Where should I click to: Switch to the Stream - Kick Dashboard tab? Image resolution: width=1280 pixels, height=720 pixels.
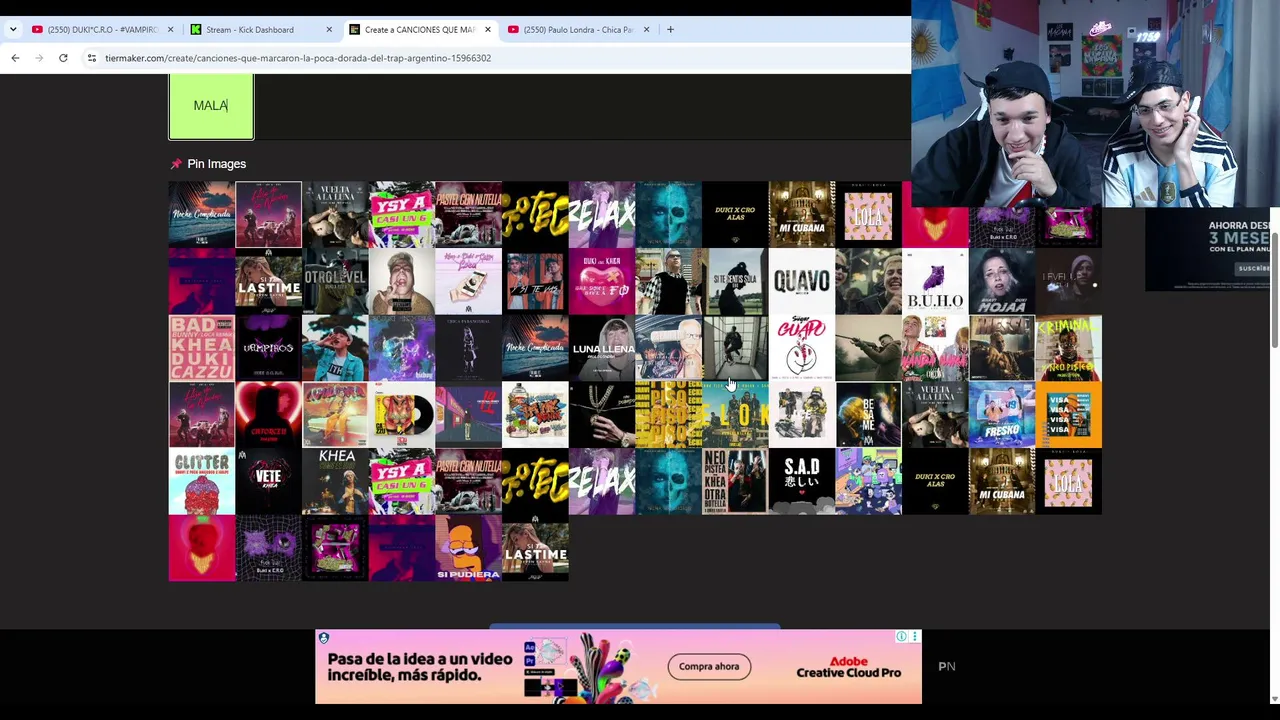pos(259,29)
